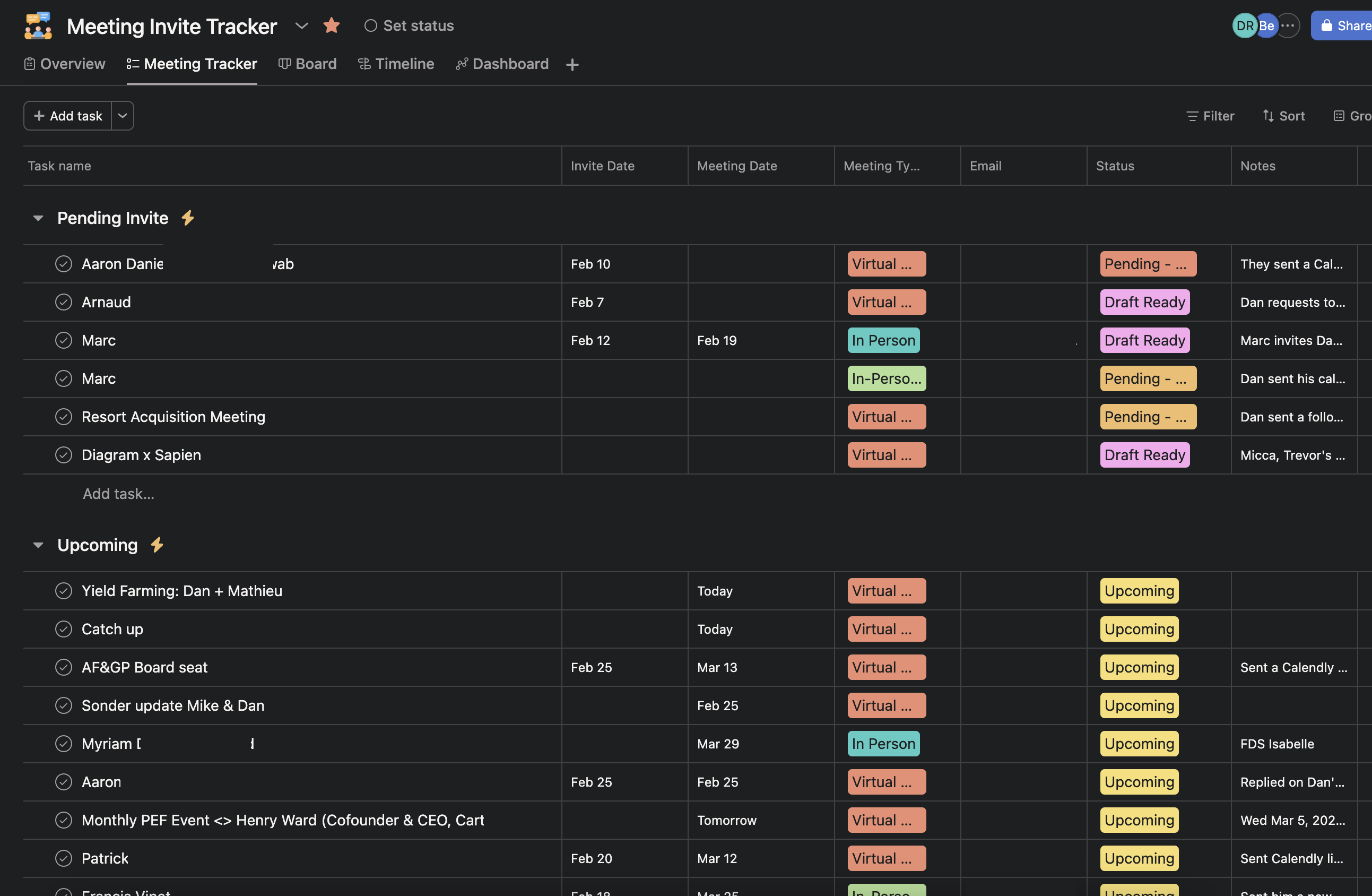Toggle the favorite star for the project
Screen dimensions: 1372x896
click(x=332, y=25)
